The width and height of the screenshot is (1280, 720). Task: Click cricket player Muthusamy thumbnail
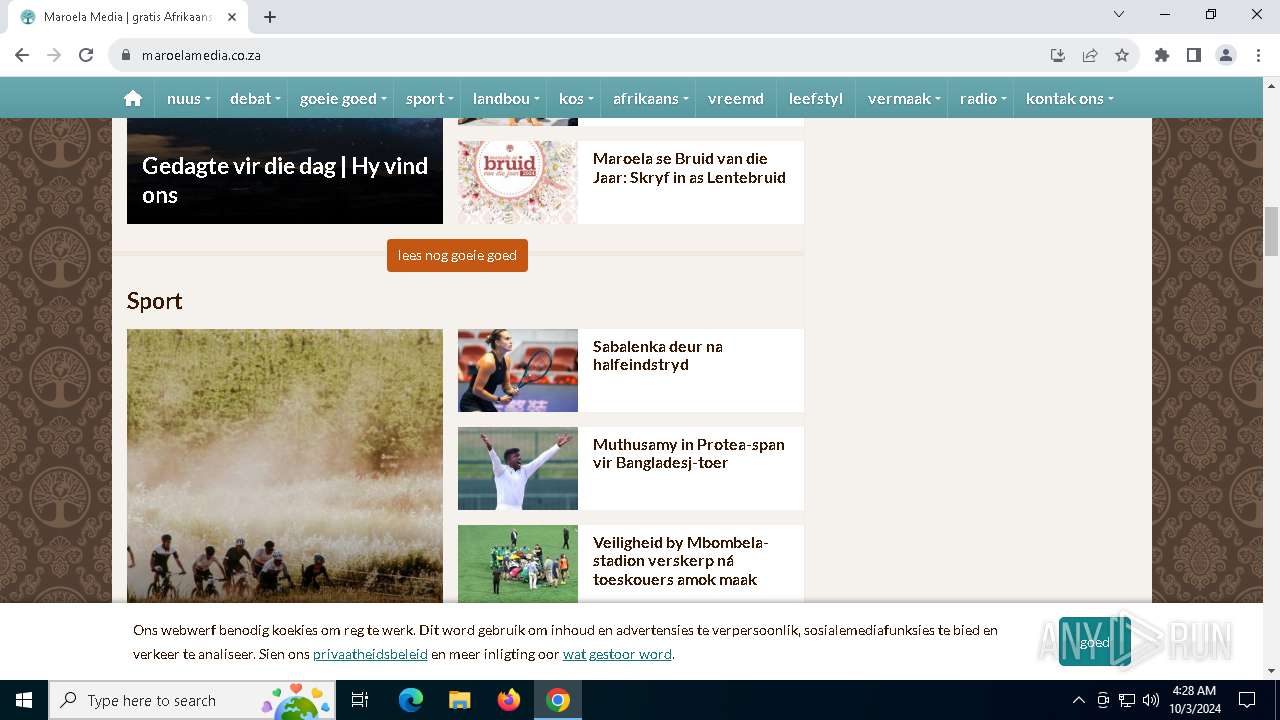tap(518, 468)
